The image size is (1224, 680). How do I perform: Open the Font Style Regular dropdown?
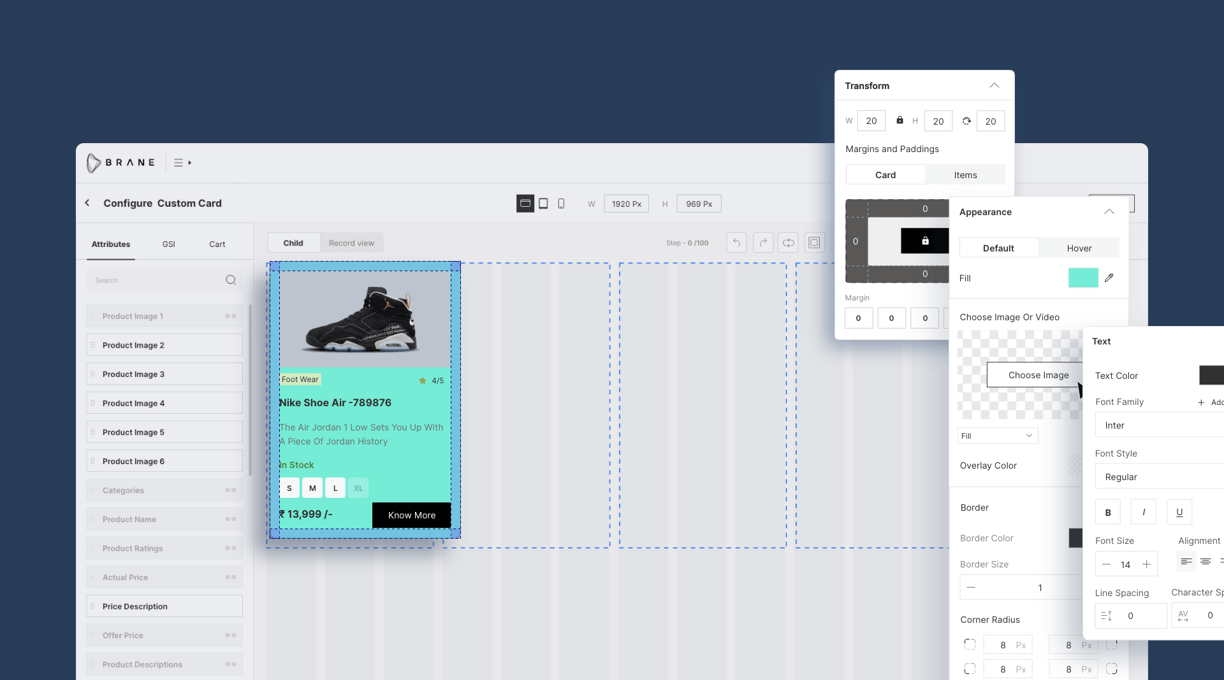coord(1159,477)
